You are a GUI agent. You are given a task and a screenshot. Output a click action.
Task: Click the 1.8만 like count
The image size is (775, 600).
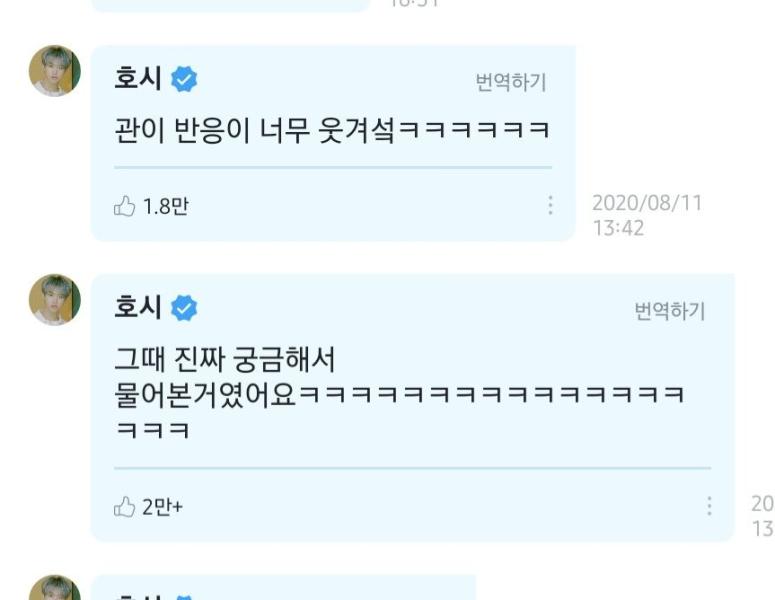166,206
